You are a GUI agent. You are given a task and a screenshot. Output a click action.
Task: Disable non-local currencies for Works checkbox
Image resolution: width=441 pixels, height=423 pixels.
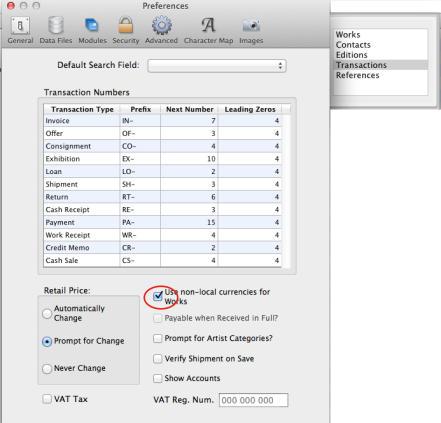pyautogui.click(x=158, y=296)
